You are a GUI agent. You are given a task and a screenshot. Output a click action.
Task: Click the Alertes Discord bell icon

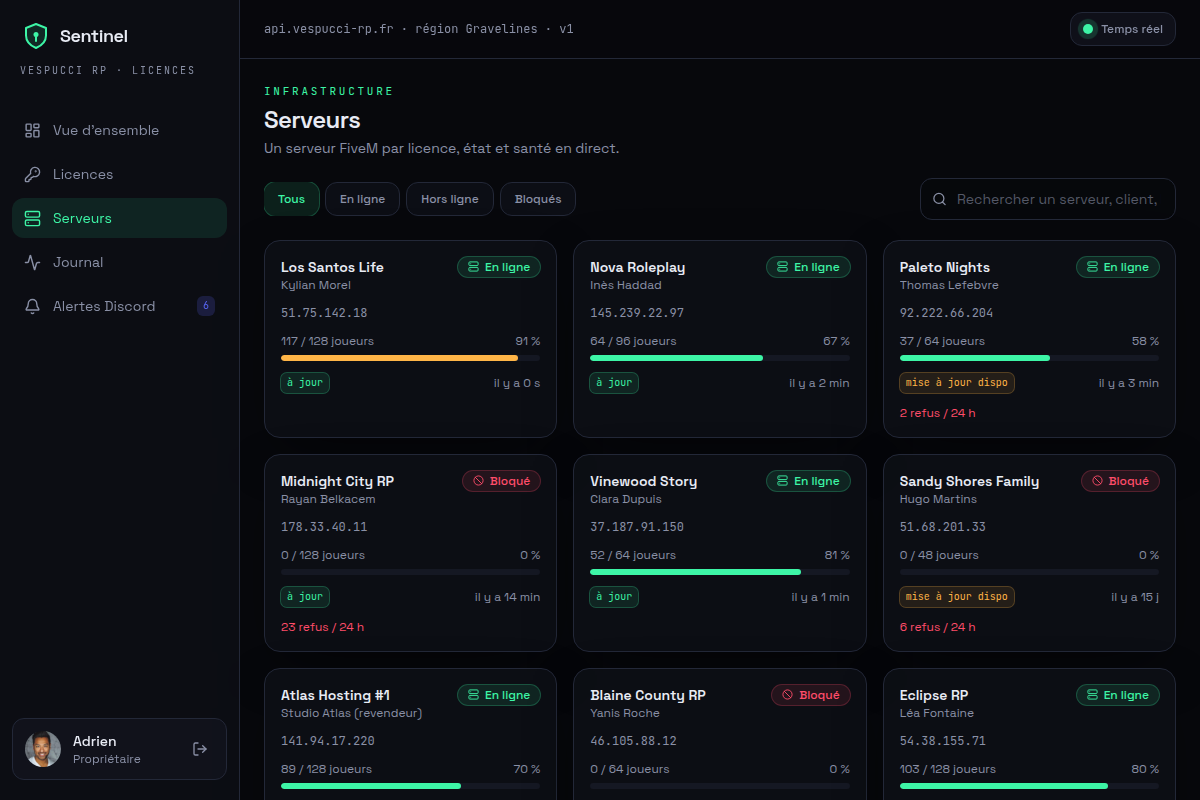pos(33,306)
